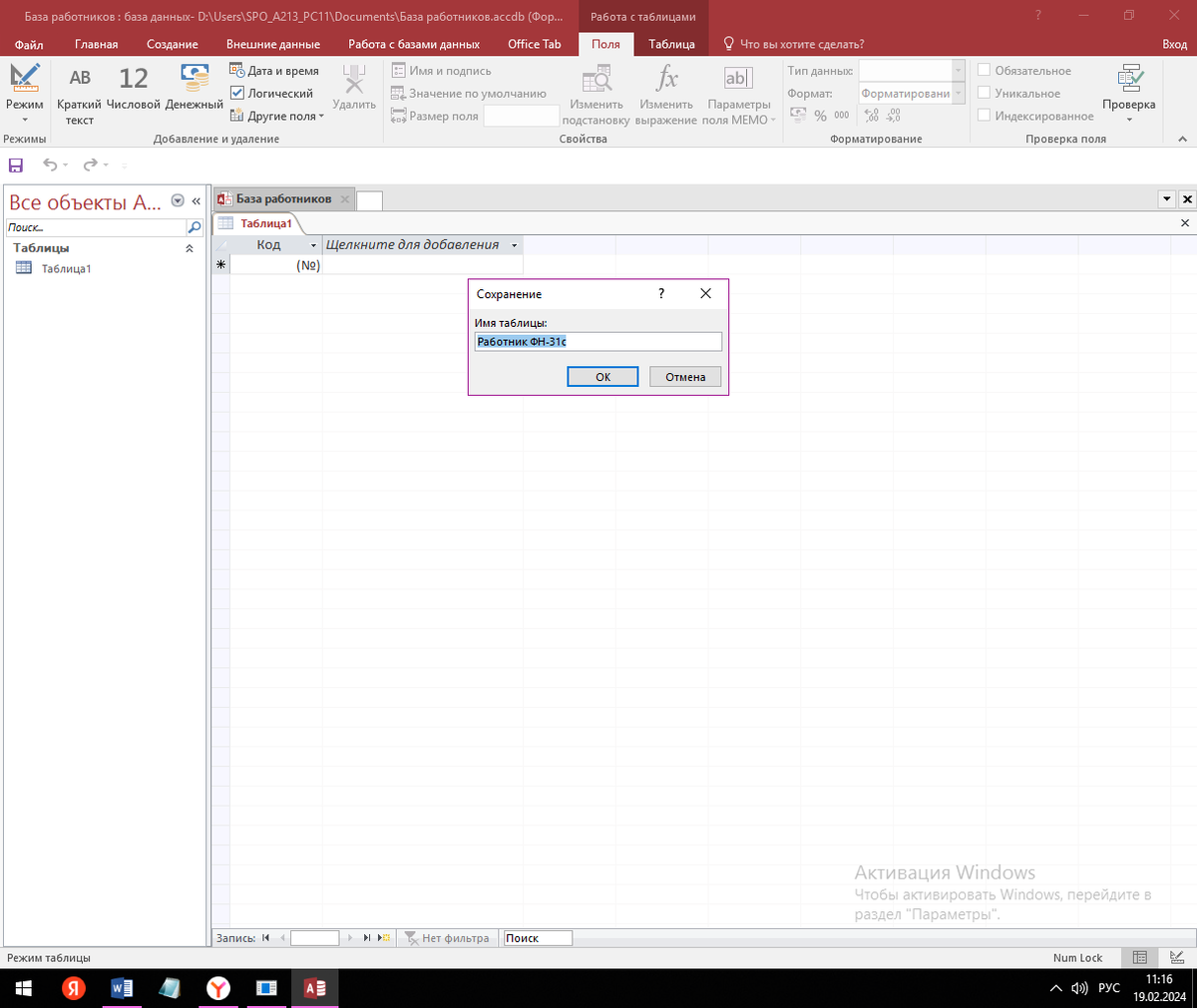Switch to the Главная ribbon tab
Image resolution: width=1197 pixels, height=1008 pixels.
[96, 44]
